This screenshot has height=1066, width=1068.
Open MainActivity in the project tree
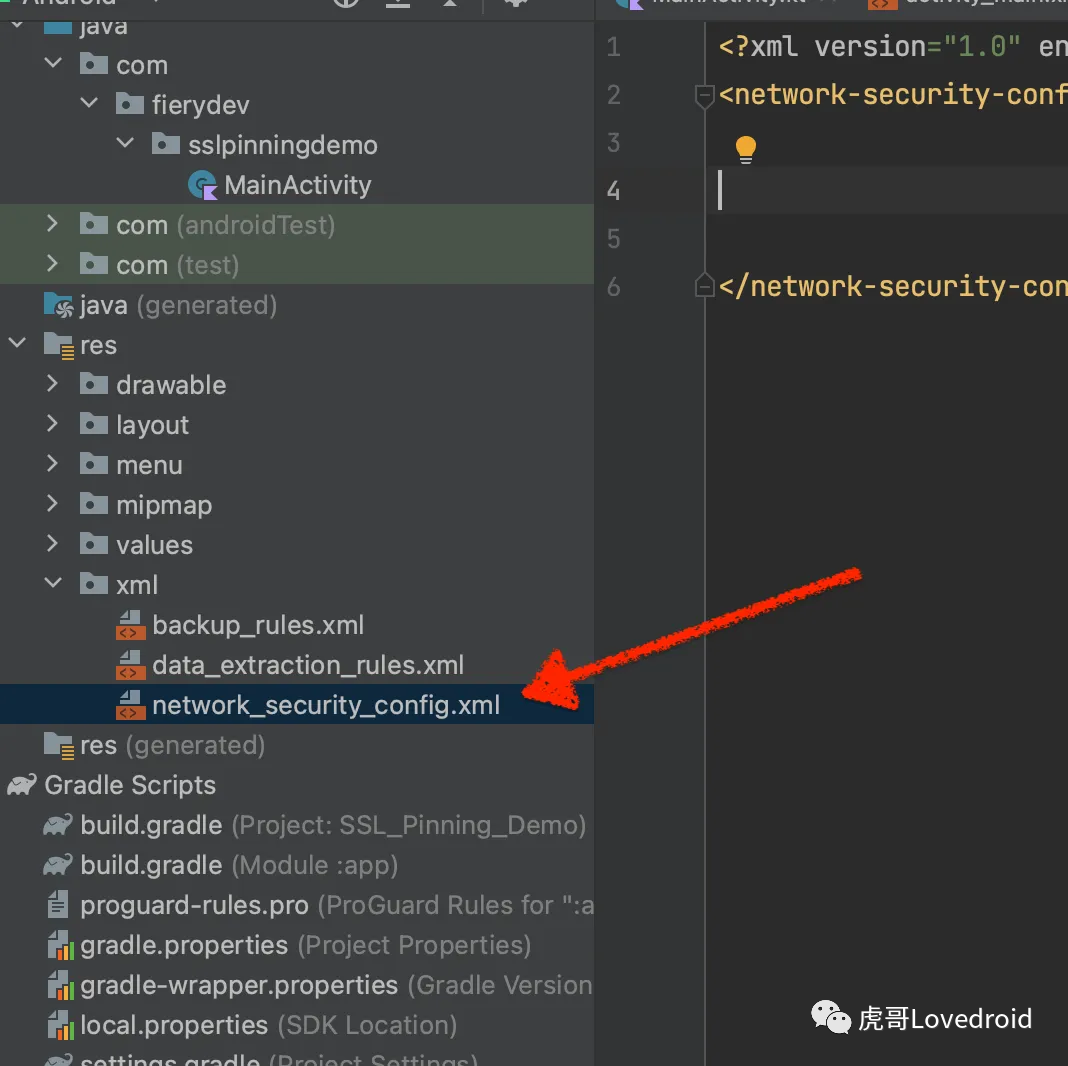[x=298, y=185]
